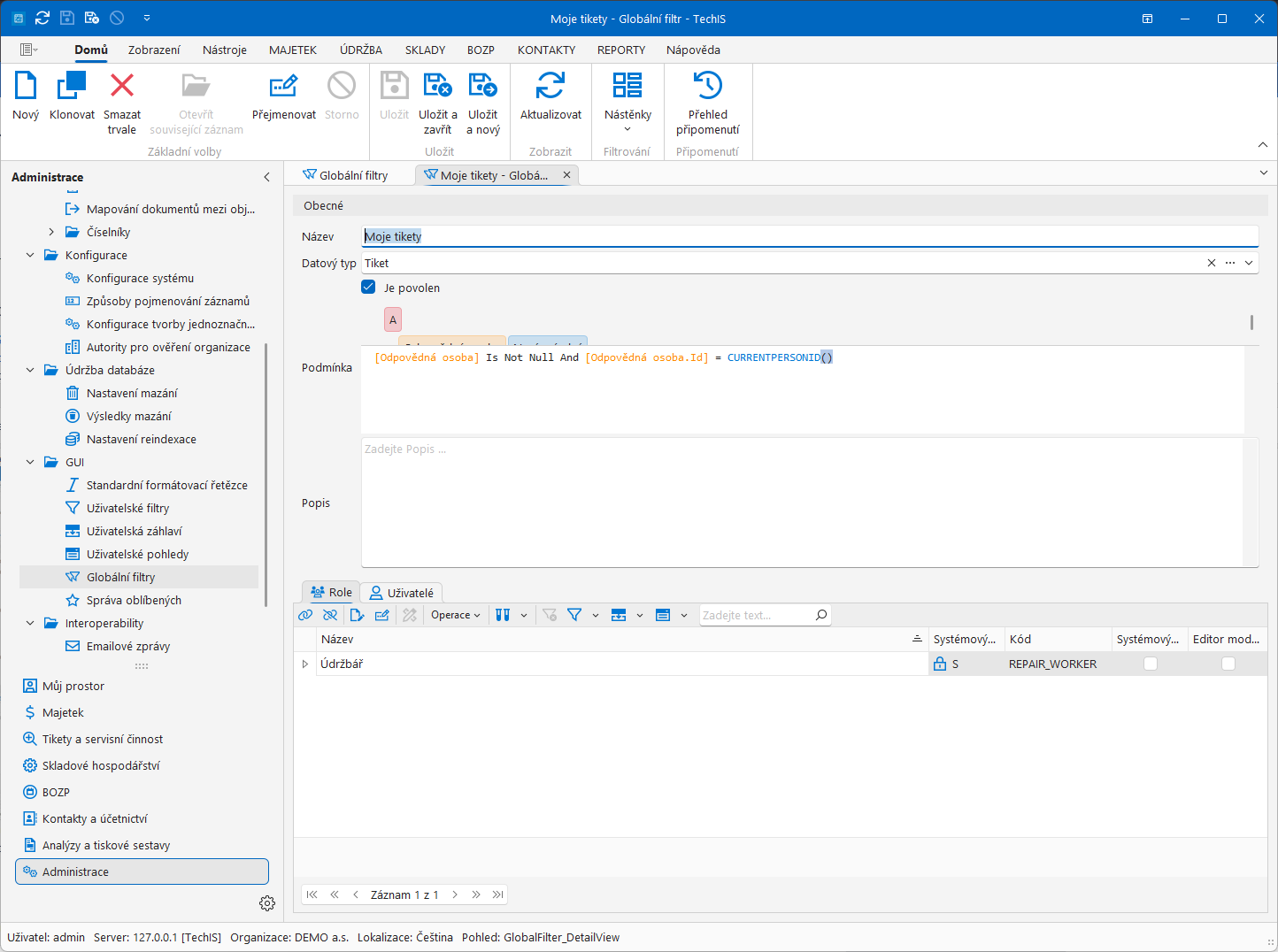The width and height of the screenshot is (1278, 952).
Task: Click the Zadejte text search field
Action: click(756, 615)
